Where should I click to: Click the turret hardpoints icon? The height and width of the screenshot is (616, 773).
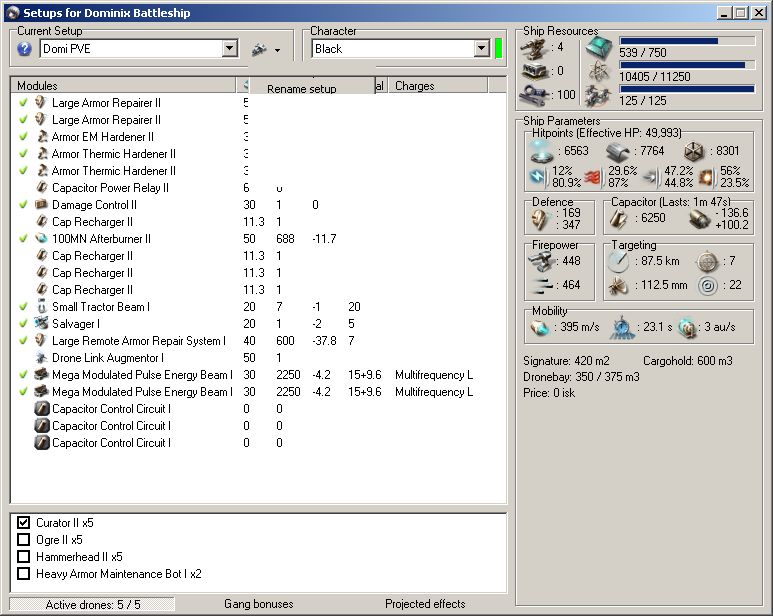[x=535, y=48]
